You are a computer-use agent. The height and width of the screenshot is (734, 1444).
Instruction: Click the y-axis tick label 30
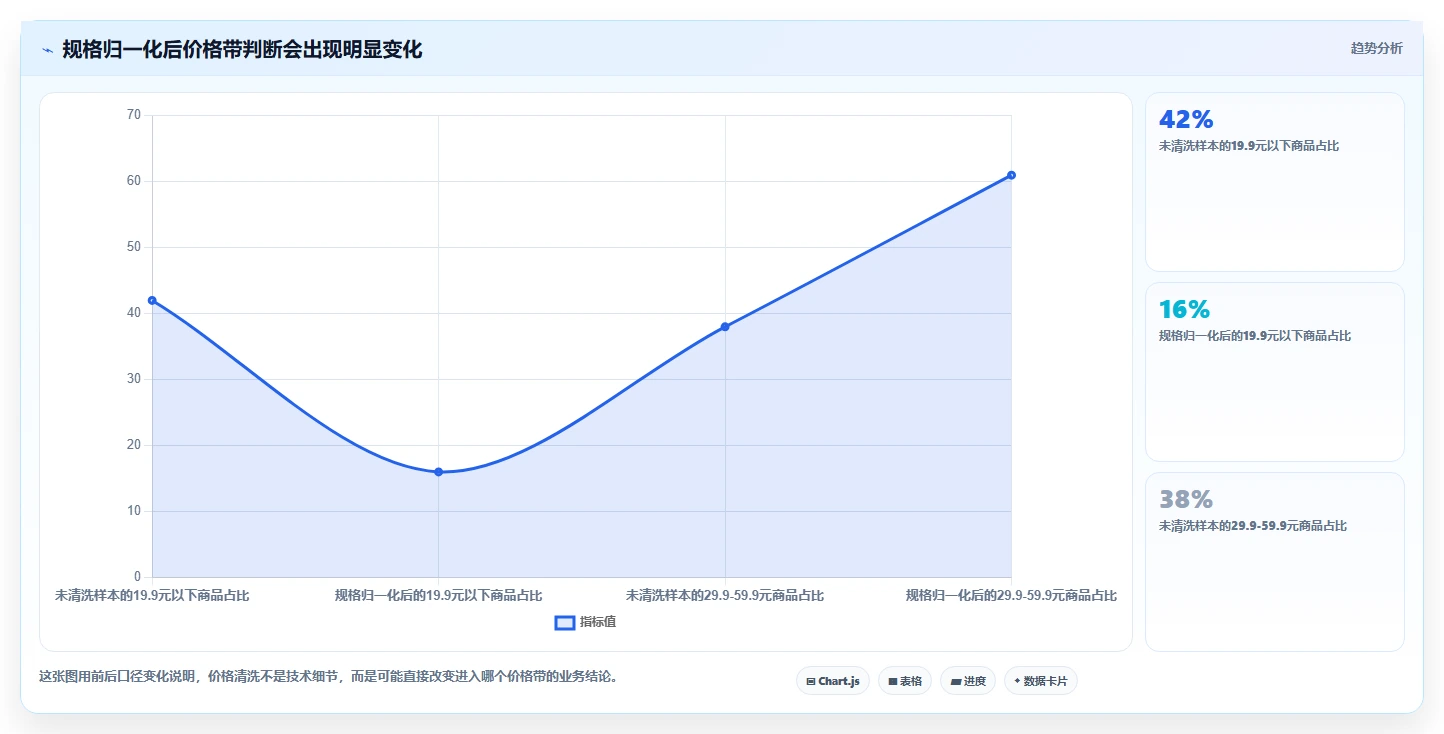(x=134, y=379)
